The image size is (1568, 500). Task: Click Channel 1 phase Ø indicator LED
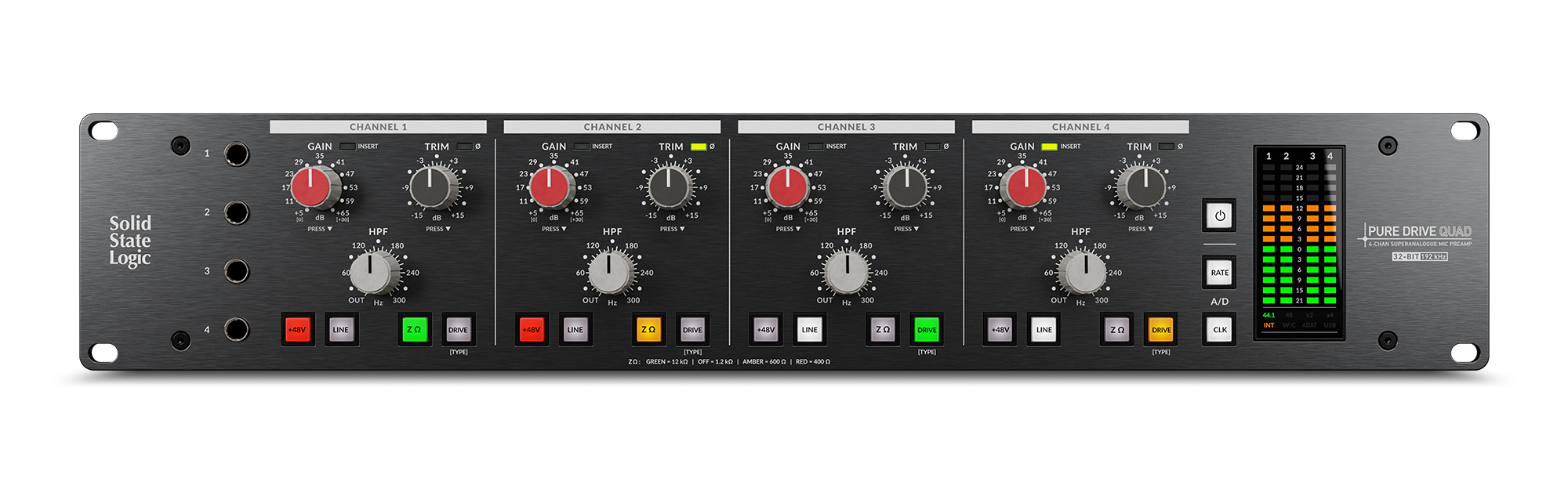point(465,147)
